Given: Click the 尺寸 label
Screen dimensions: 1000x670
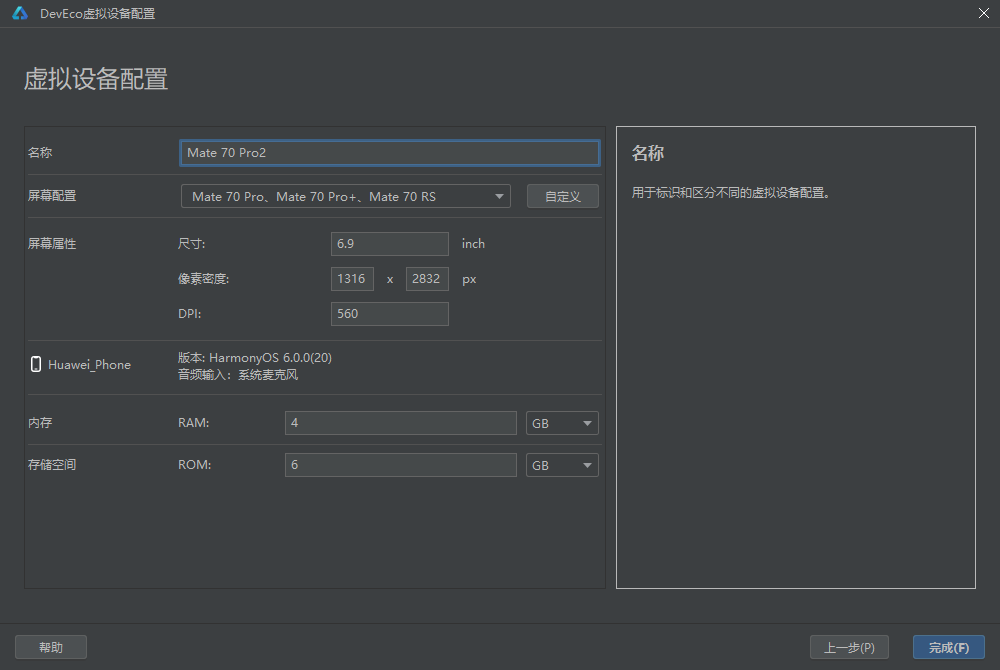Looking at the screenshot, I should (191, 244).
